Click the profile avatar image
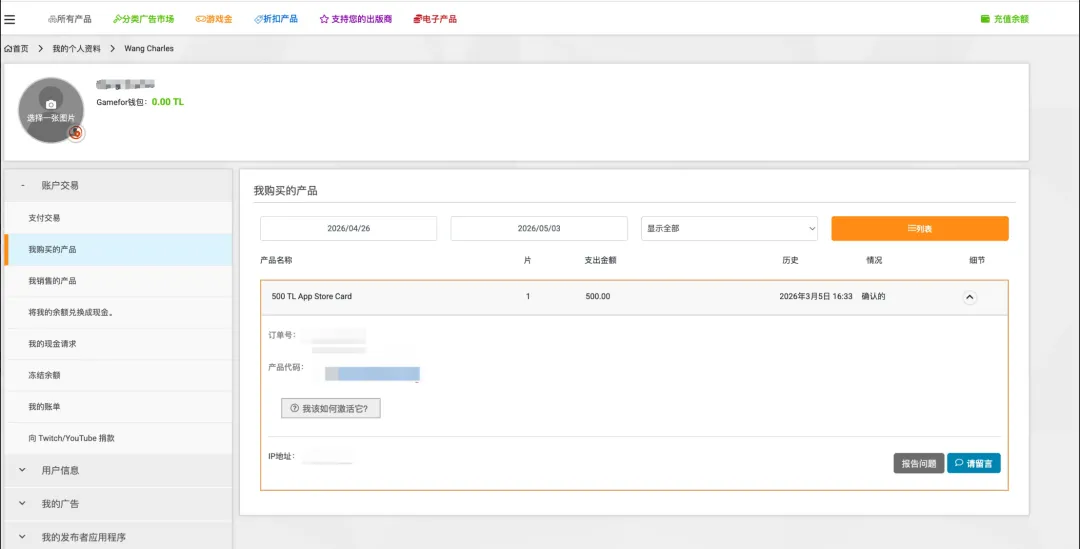 [x=51, y=110]
